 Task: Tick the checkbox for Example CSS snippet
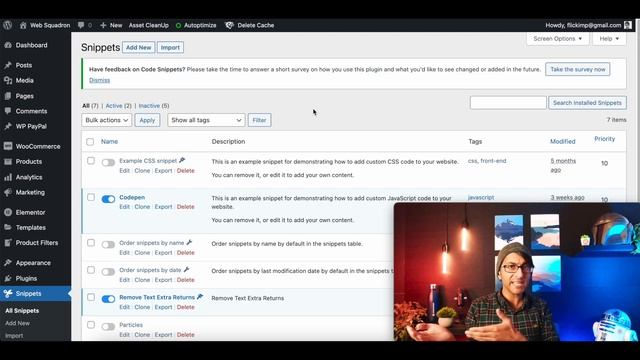click(91, 161)
